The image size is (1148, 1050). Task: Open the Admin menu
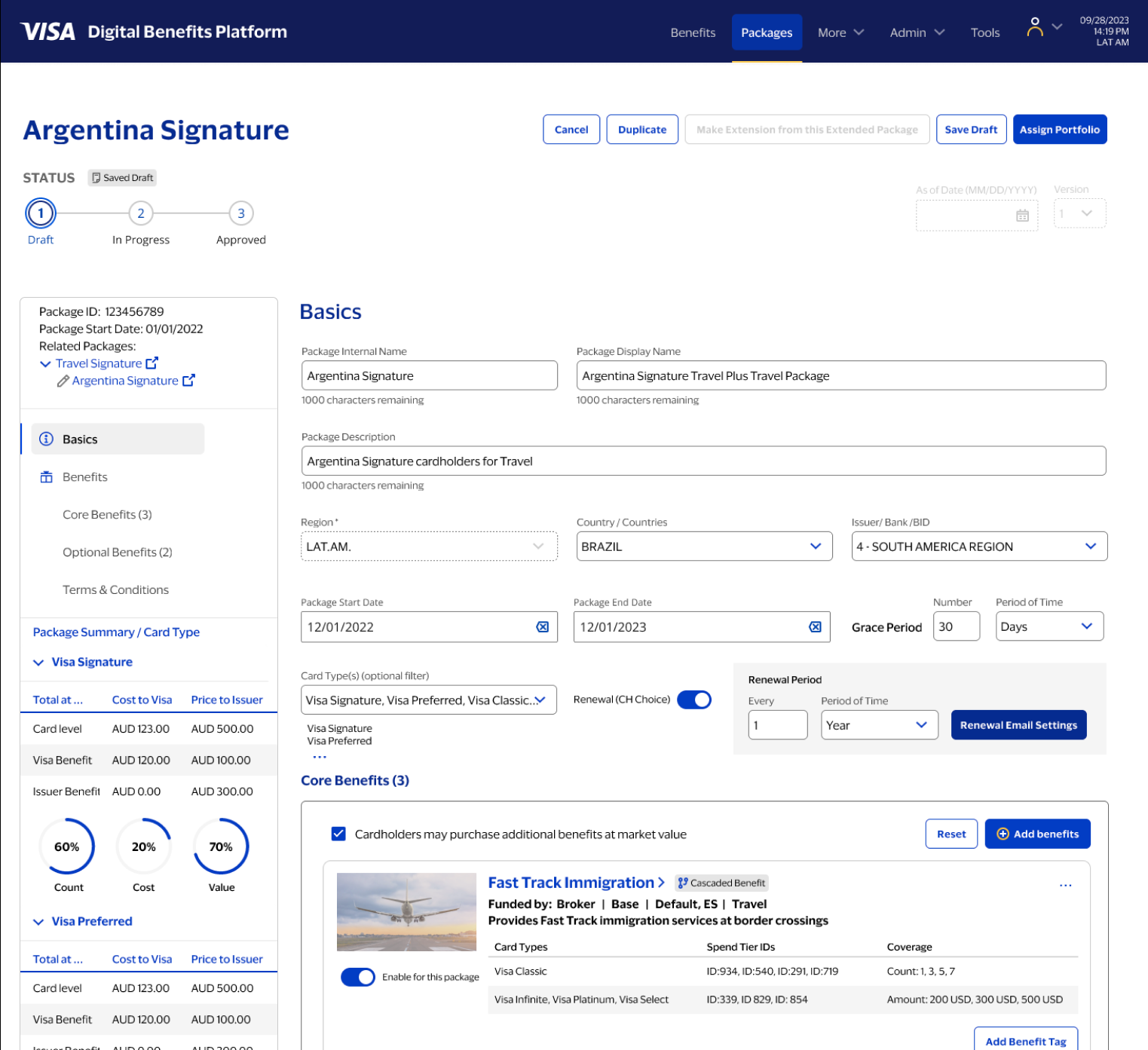click(x=916, y=32)
